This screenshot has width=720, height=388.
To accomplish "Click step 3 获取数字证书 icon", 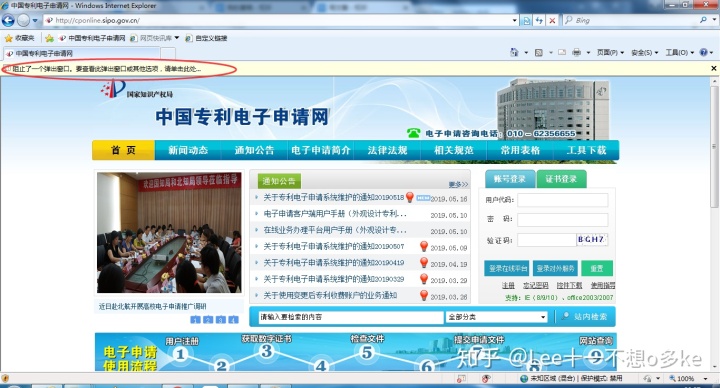I will tap(266, 352).
